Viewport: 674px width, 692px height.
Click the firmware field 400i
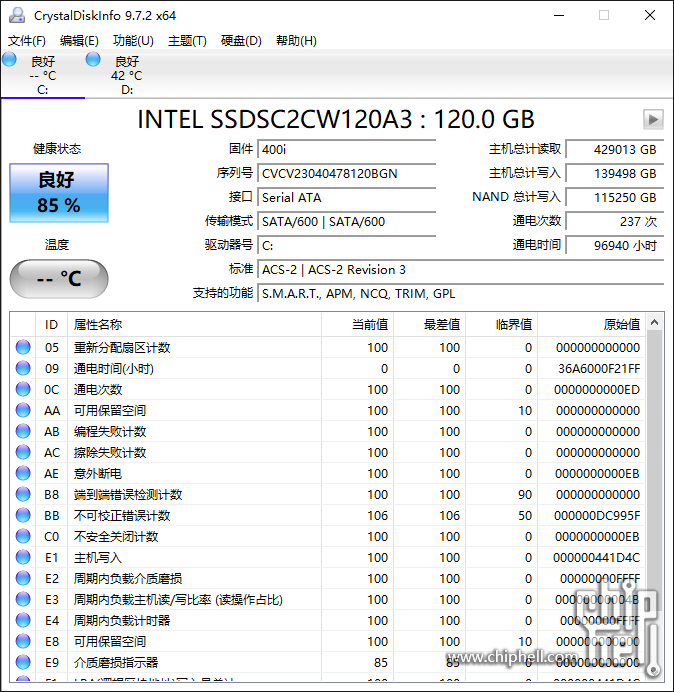pyautogui.click(x=346, y=150)
